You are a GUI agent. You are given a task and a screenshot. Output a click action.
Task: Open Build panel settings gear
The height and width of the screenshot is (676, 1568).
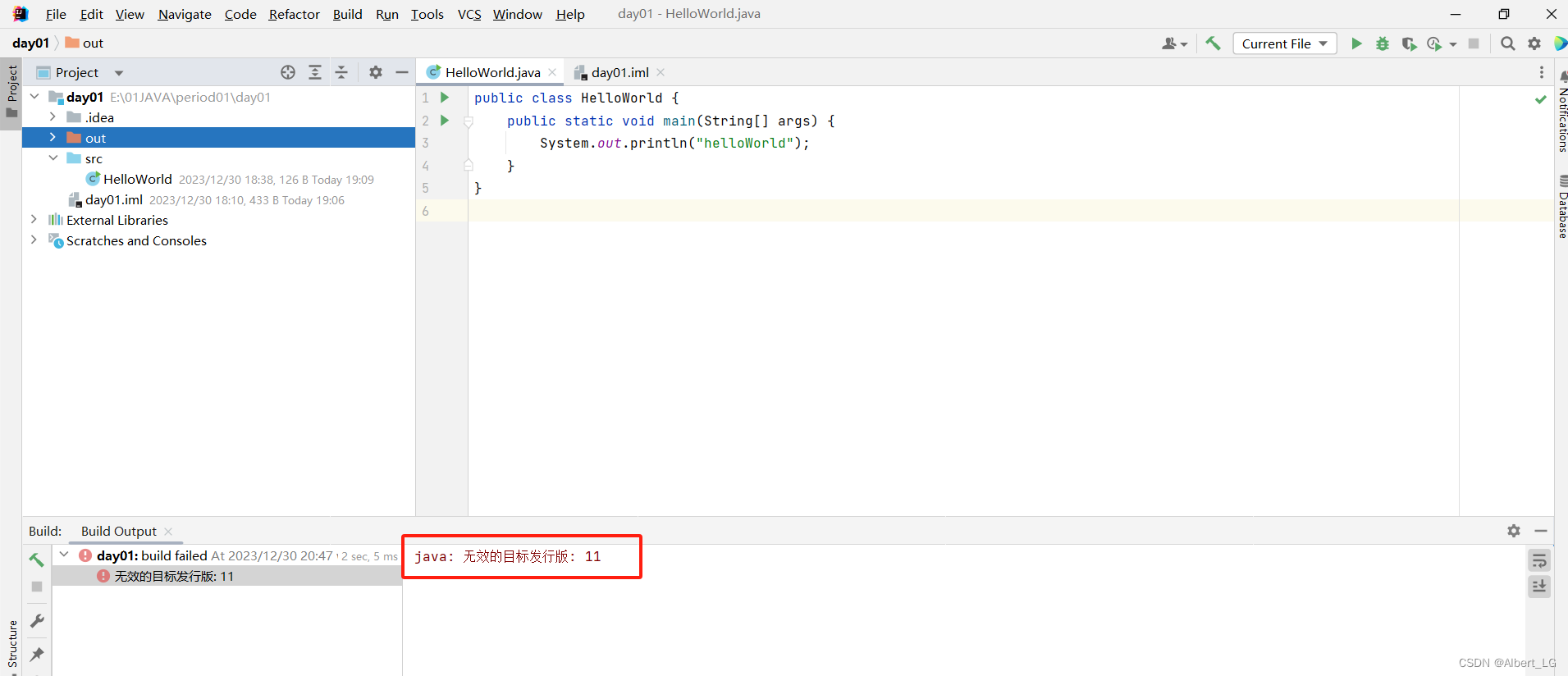(1514, 531)
